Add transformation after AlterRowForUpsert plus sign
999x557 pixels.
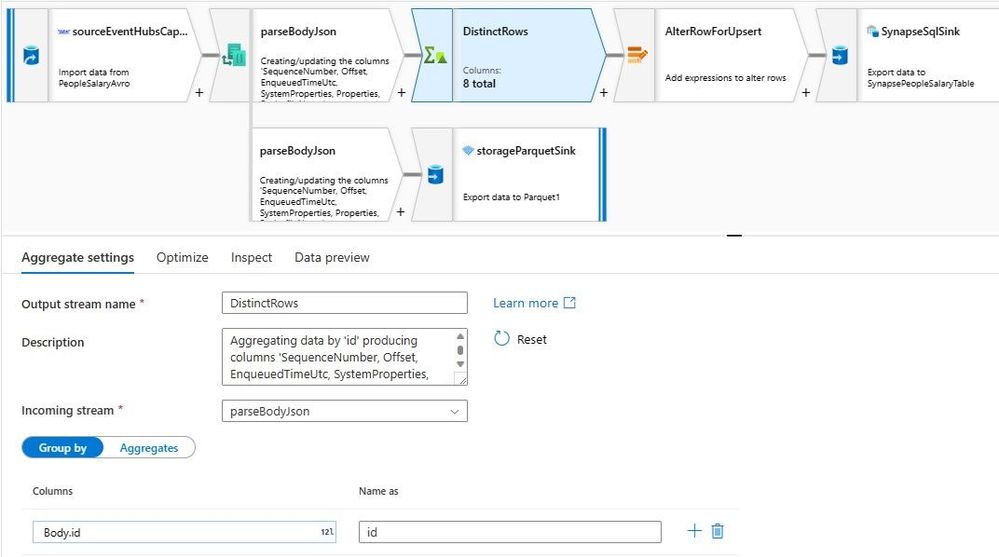coord(805,92)
